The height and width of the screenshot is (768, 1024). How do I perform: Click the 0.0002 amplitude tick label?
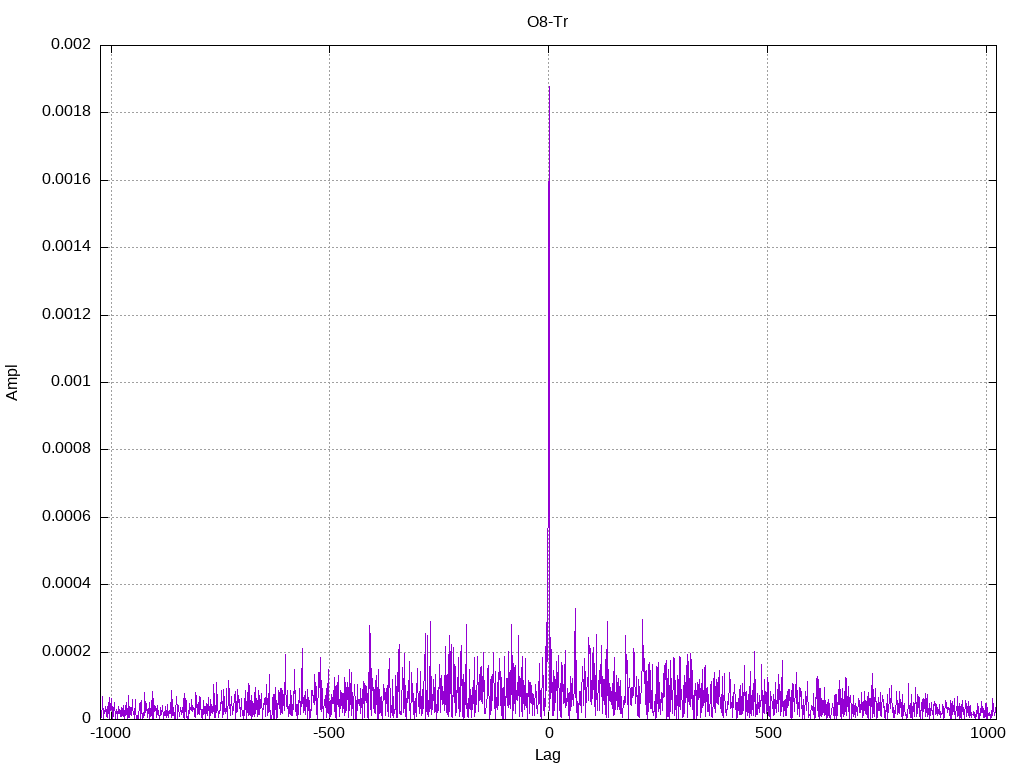coord(66,651)
